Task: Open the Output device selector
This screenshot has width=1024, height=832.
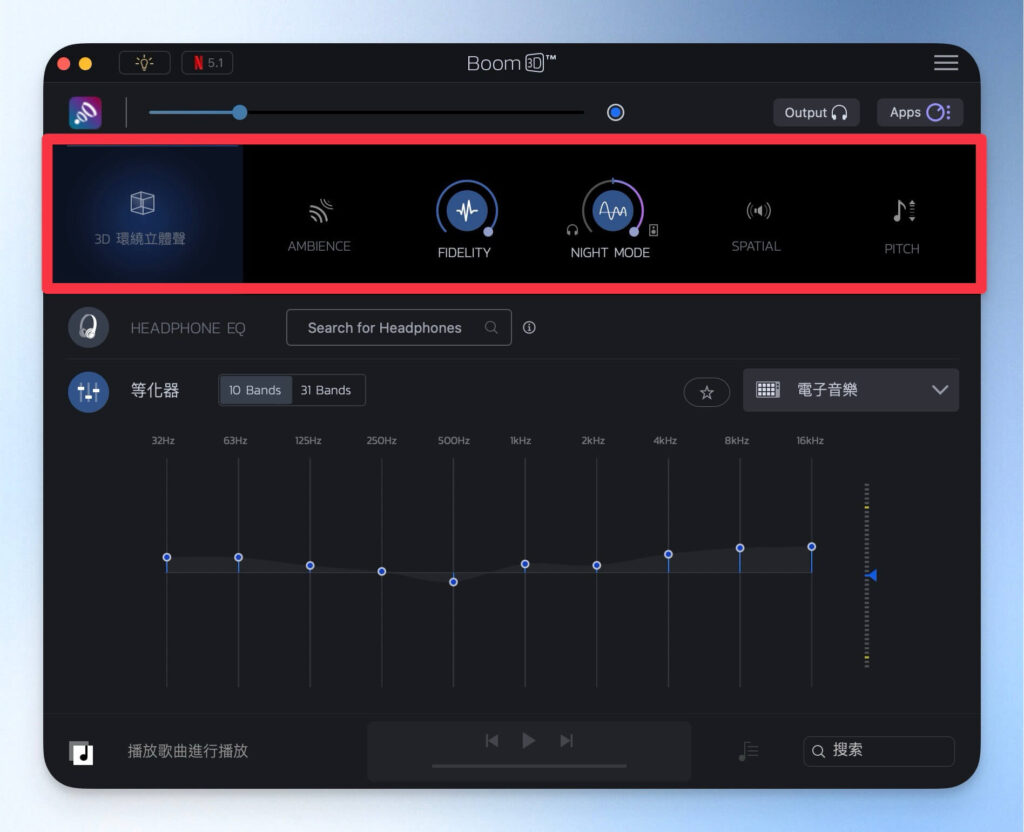Action: coord(816,112)
